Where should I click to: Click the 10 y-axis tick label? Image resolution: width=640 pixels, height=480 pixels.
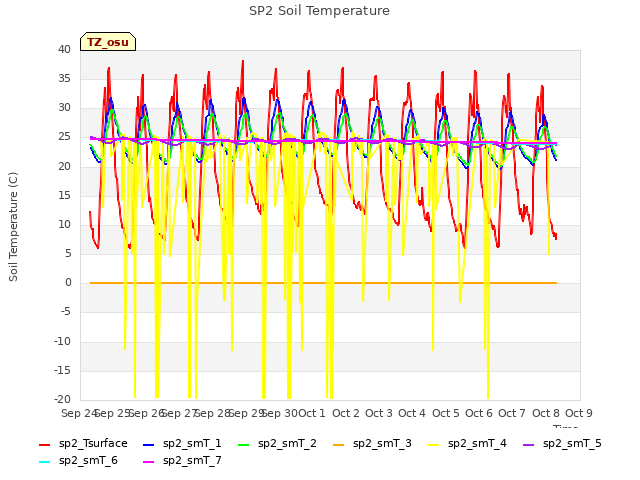[64, 224]
